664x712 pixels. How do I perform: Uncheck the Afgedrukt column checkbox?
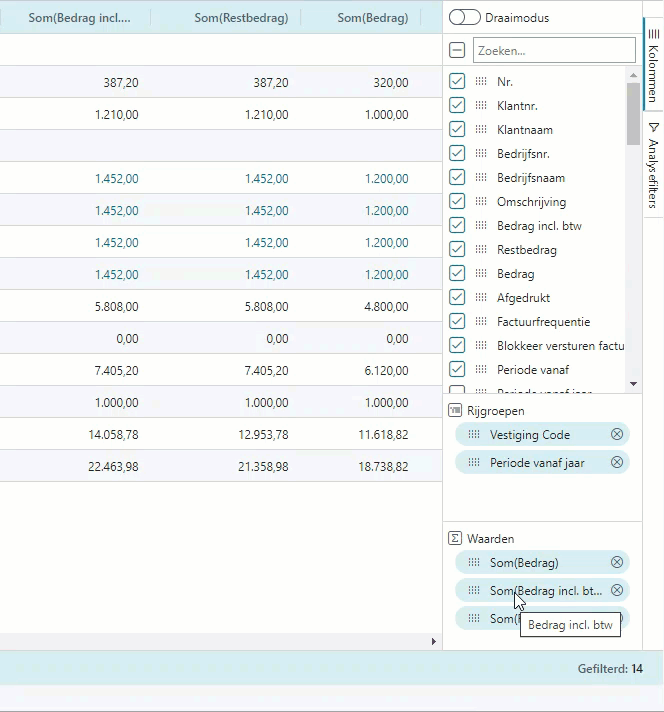[457, 298]
